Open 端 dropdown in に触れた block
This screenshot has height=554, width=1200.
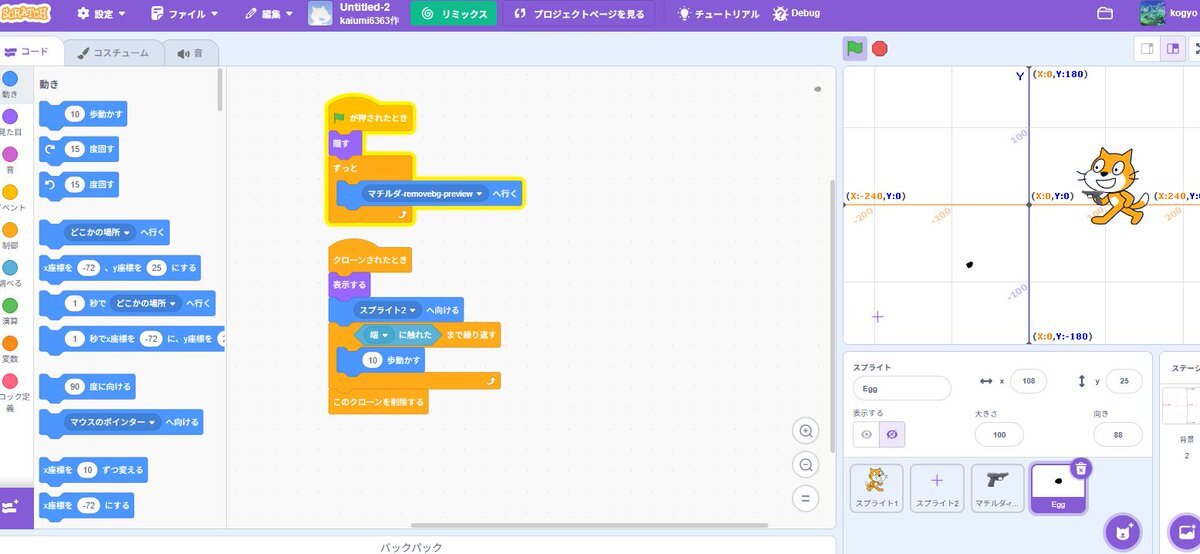click(x=379, y=335)
